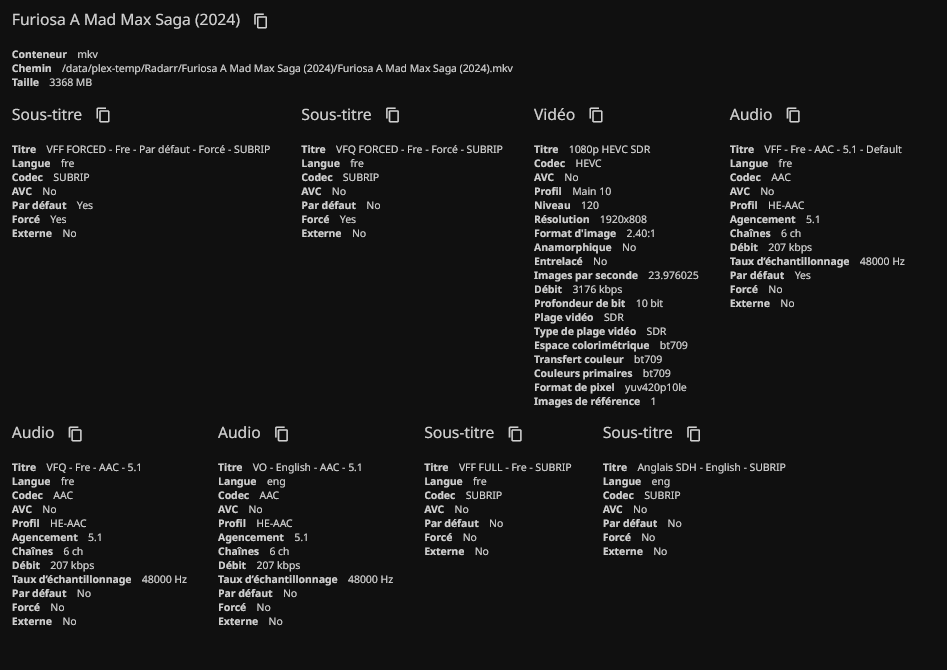Click the Anglais SDH - English - SUBRIP title
The width and height of the screenshot is (947, 670).
(x=711, y=467)
